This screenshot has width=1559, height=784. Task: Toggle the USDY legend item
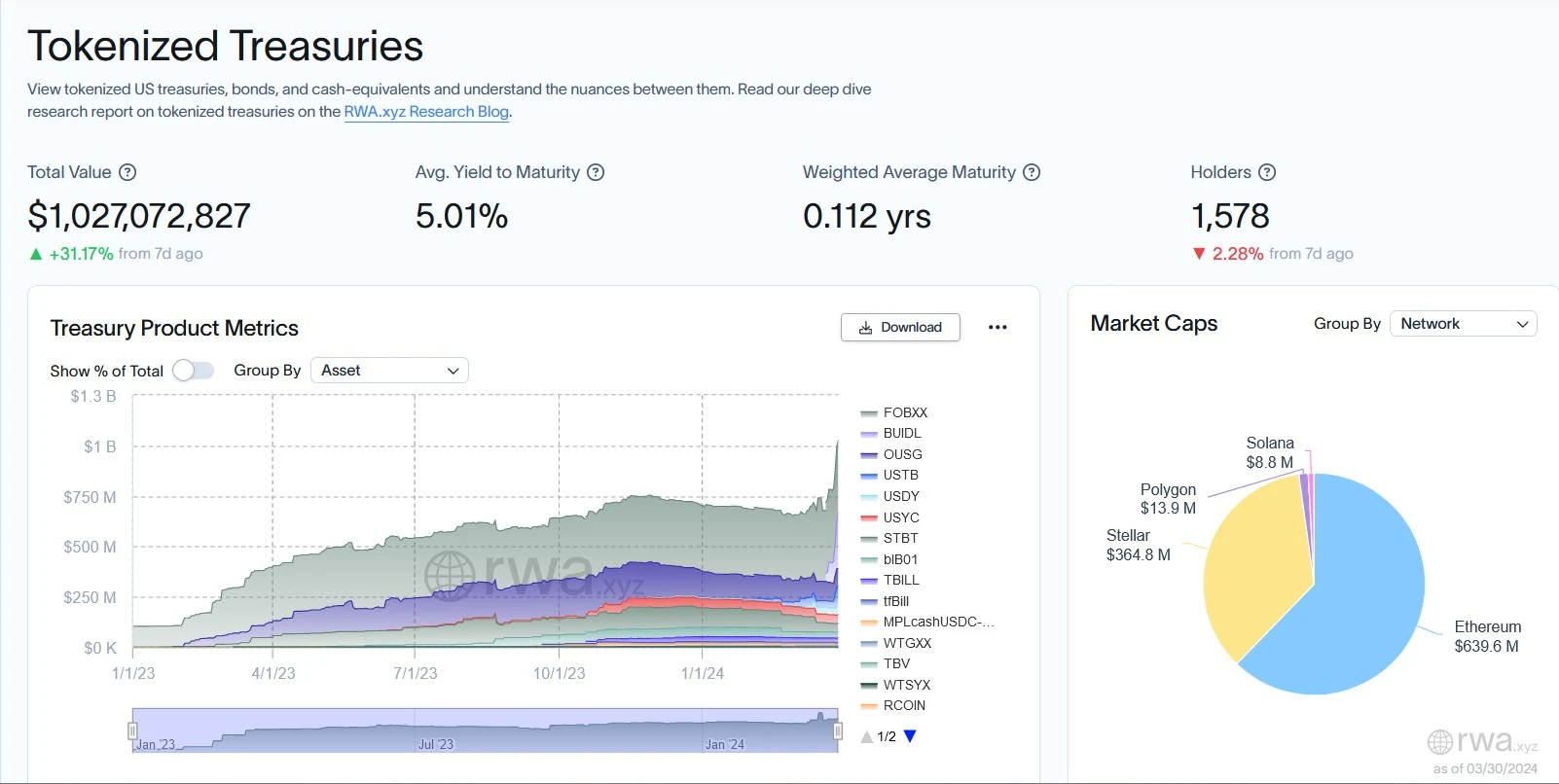(900, 496)
